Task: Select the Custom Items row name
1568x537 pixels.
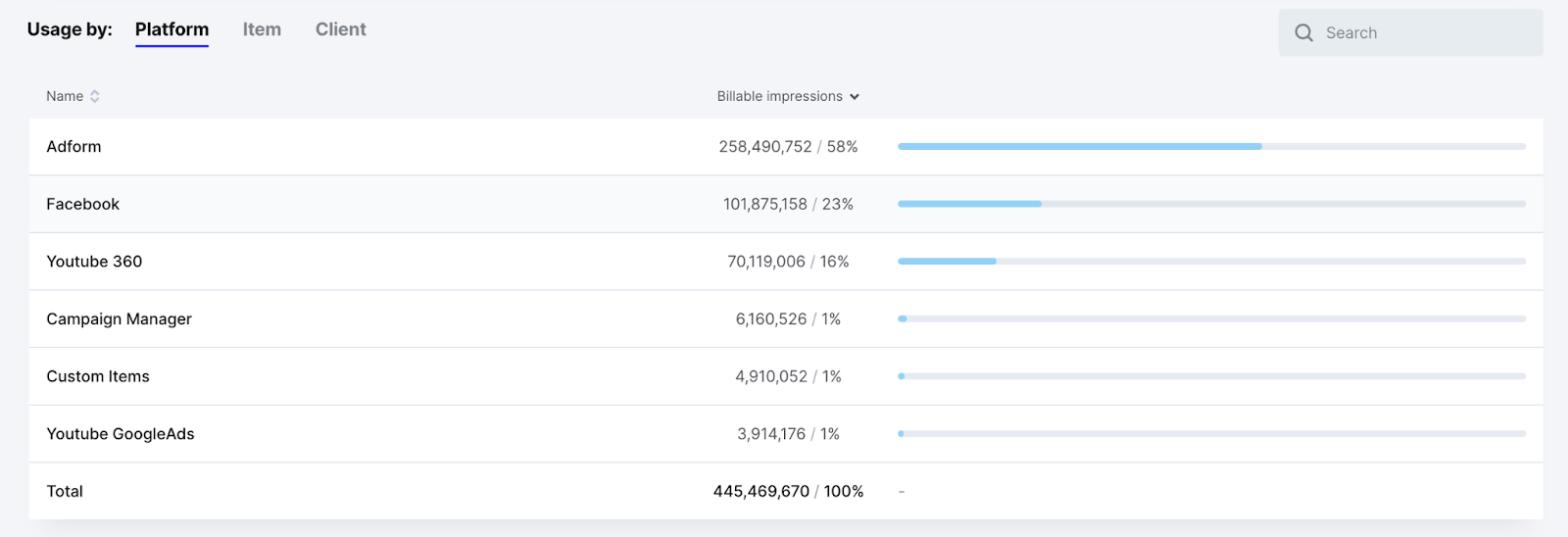Action: (x=98, y=376)
